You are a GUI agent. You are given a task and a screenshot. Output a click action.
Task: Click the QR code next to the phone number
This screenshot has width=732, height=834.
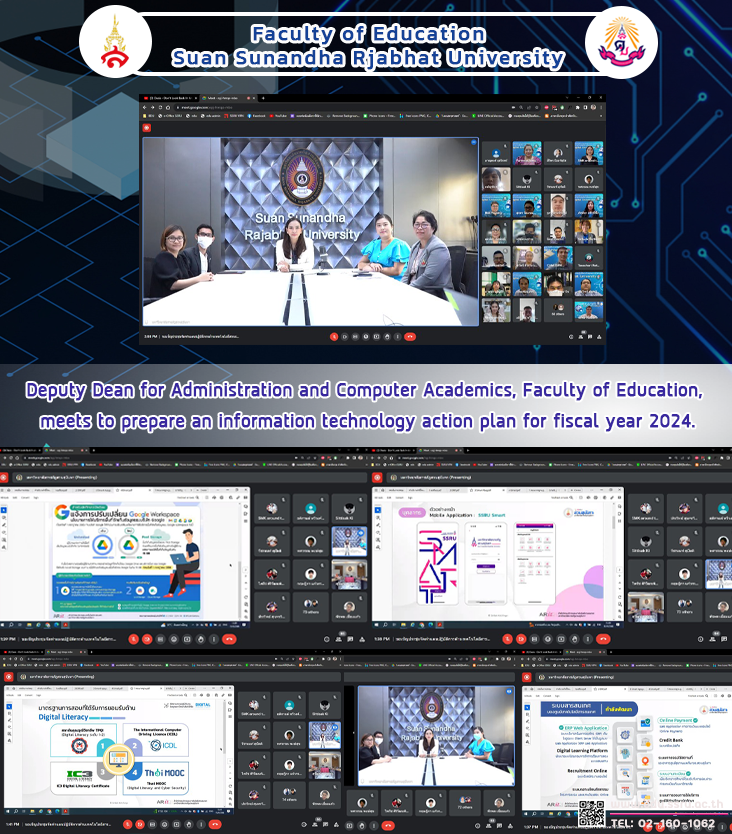coord(591,815)
